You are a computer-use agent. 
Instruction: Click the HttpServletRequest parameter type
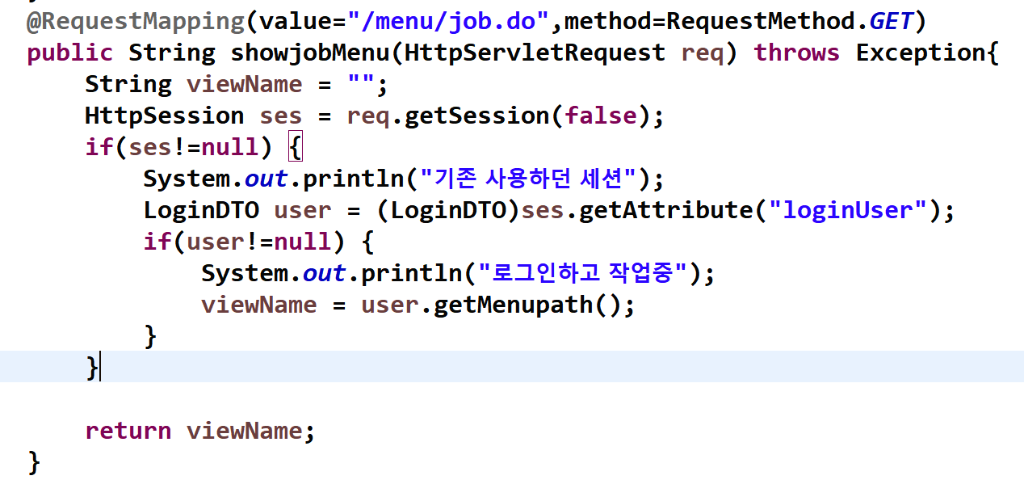(x=536, y=53)
